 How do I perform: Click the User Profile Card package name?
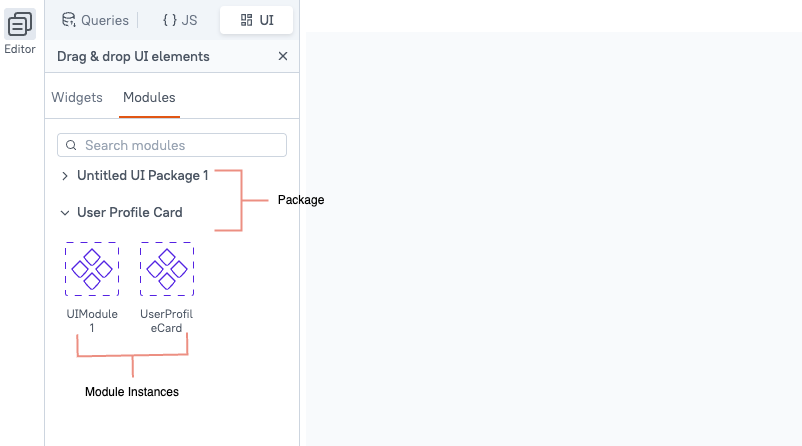130,213
